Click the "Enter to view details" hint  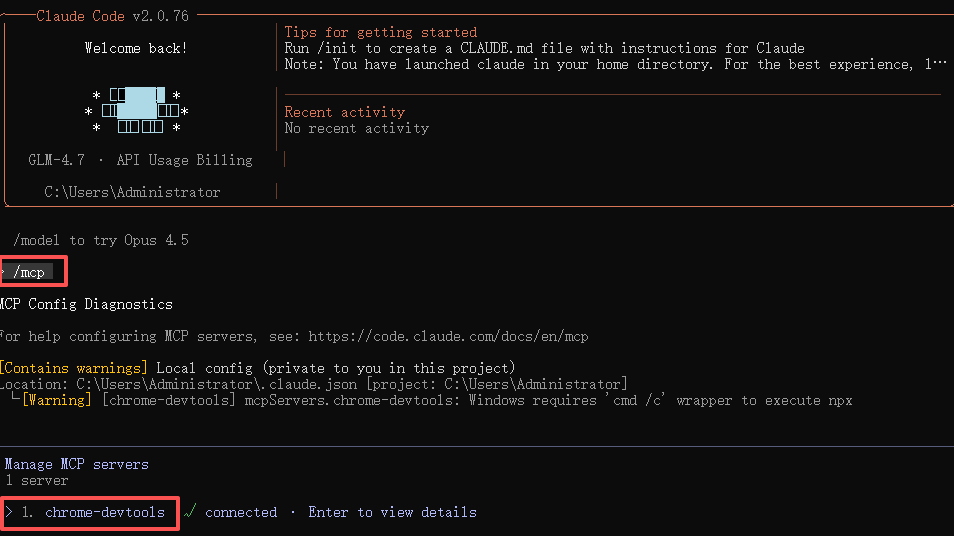[392, 512]
